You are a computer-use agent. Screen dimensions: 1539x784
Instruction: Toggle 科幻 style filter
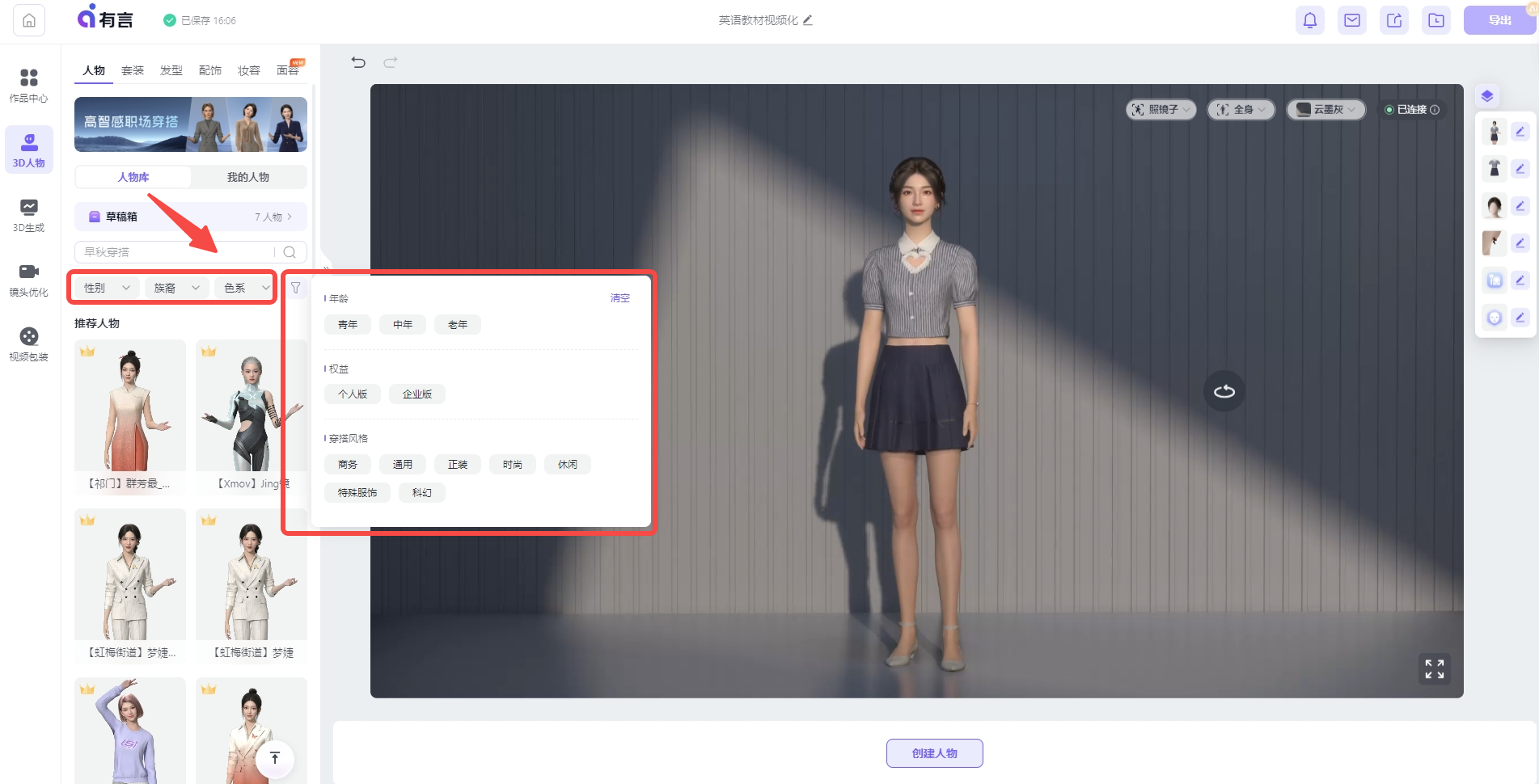coord(422,493)
